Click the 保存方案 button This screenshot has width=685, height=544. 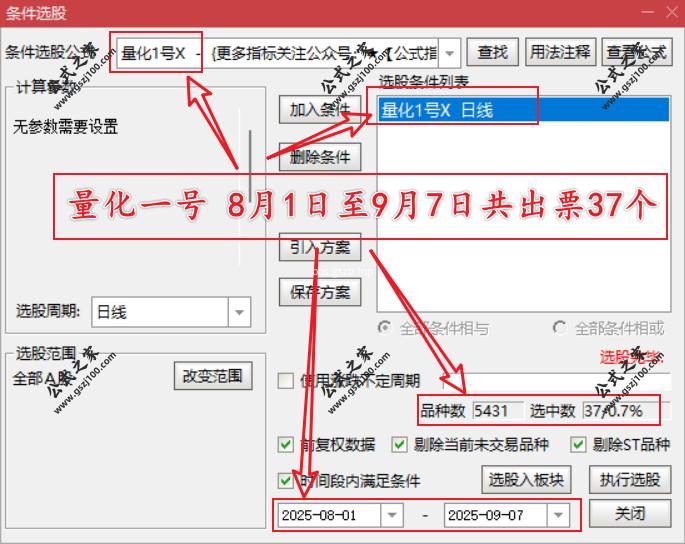coord(320,292)
